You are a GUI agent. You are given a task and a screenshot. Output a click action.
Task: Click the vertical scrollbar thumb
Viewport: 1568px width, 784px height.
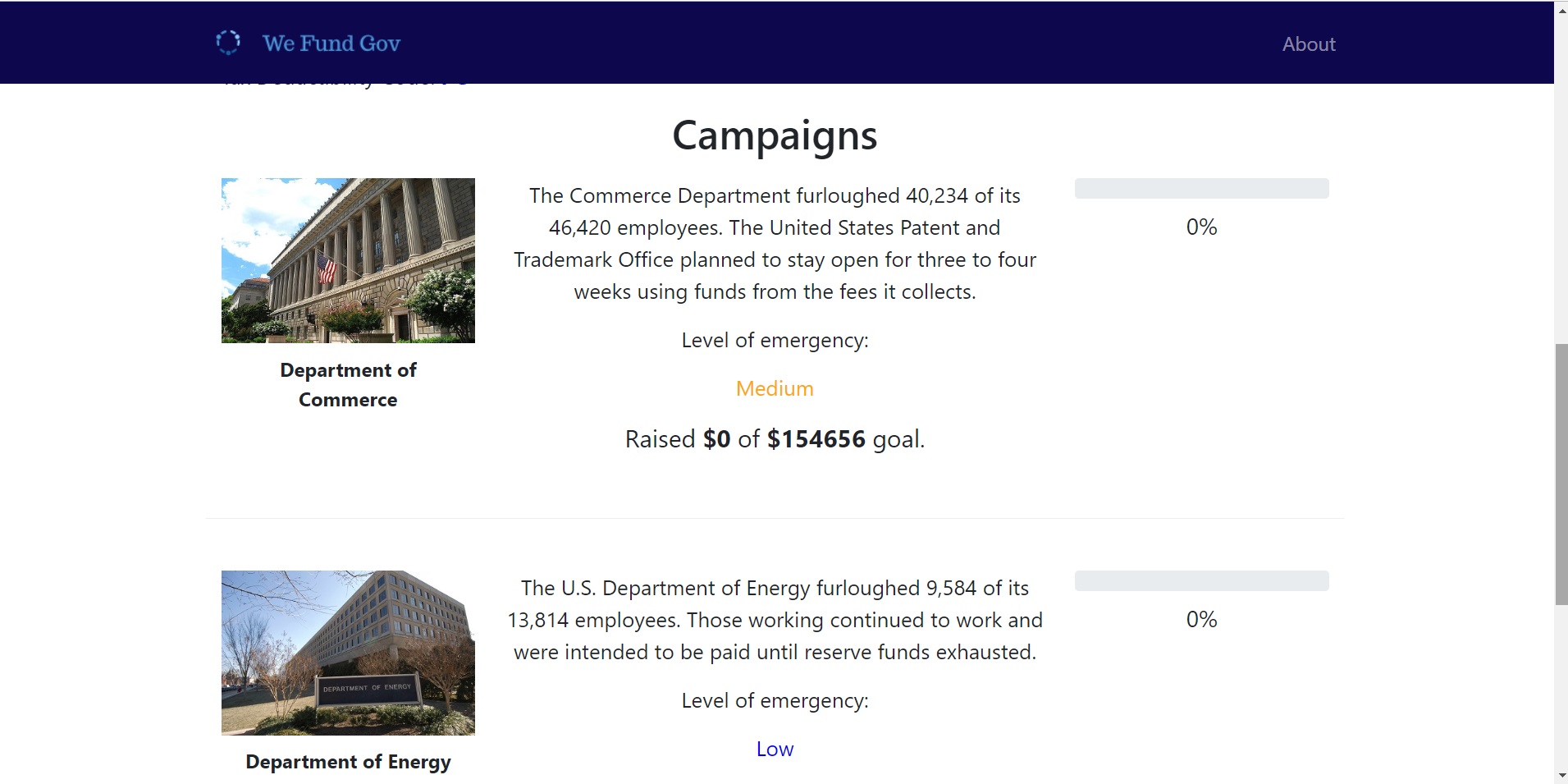coord(1561,475)
